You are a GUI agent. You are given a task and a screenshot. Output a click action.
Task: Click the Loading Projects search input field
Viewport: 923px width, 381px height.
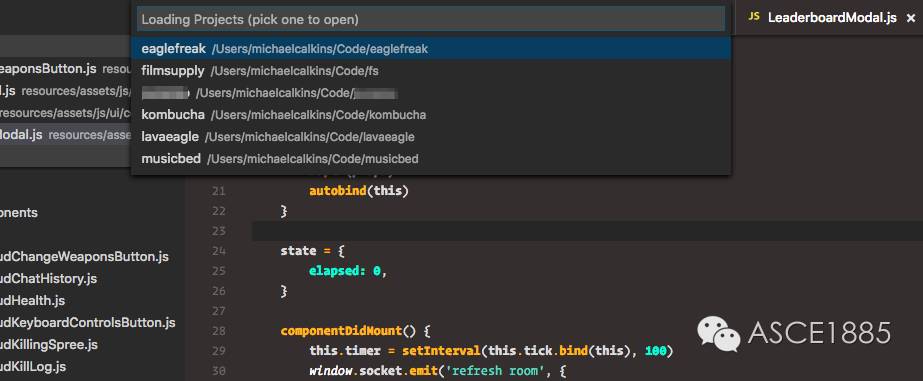[x=431, y=19]
